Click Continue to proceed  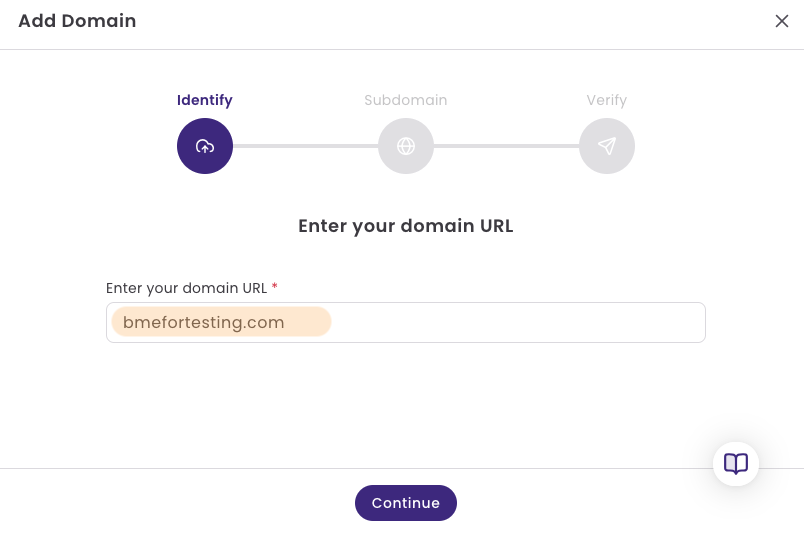point(406,503)
